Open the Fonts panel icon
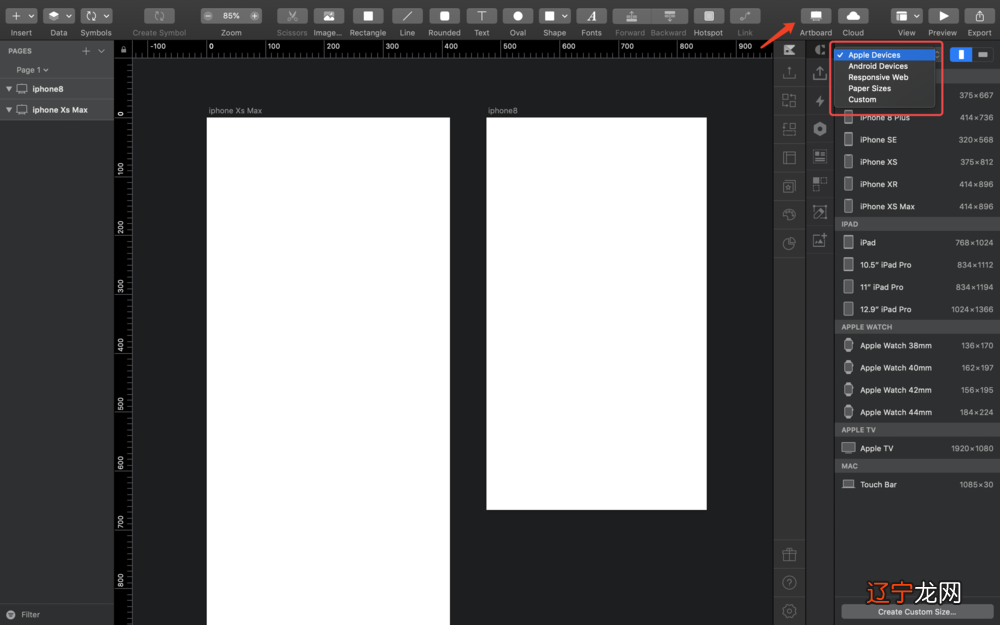 tap(591, 16)
